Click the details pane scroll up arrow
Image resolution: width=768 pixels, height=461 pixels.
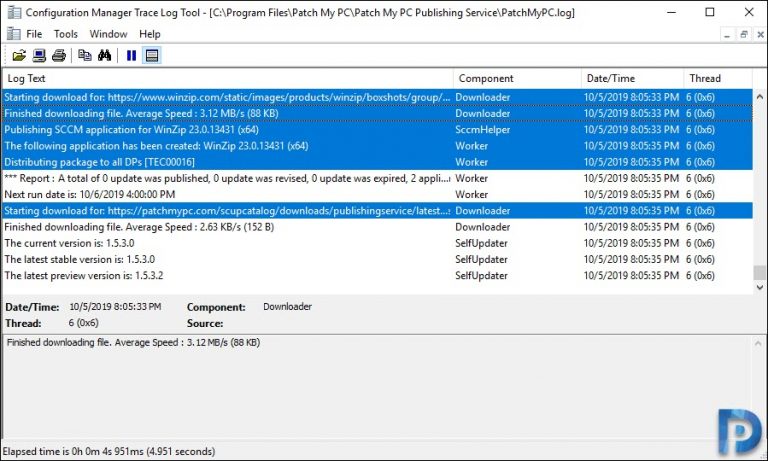(x=759, y=343)
